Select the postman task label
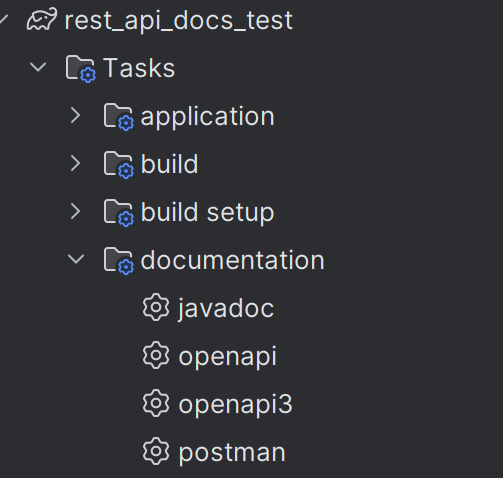This screenshot has height=478, width=503. pos(232,453)
